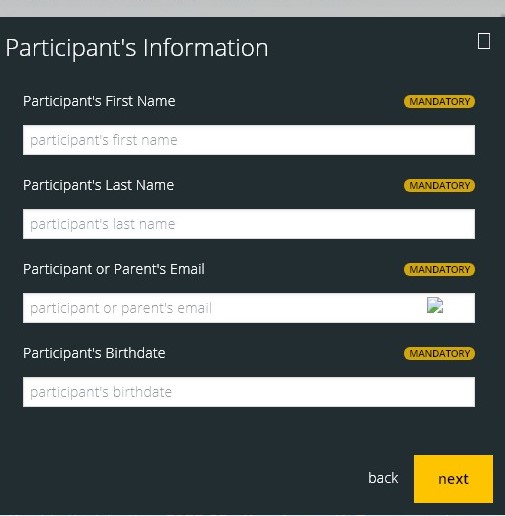Focus the Participant's Last Name input box

249,224
